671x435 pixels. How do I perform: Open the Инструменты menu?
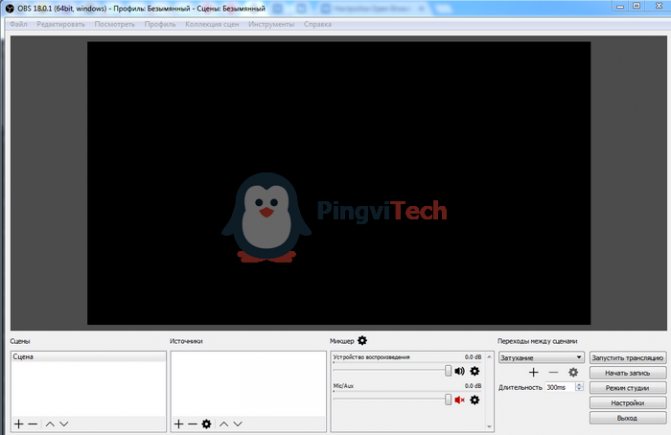[271, 24]
